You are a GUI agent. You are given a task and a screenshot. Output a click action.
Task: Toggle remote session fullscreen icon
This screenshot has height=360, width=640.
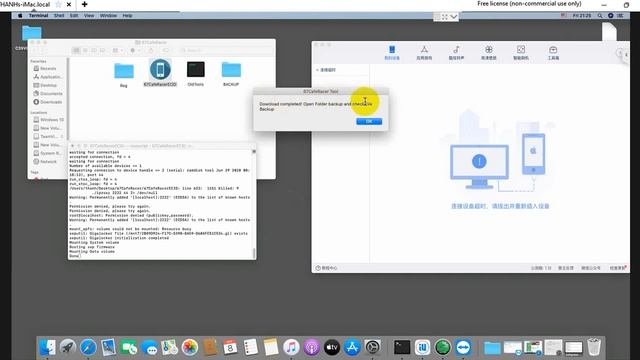pyautogui.click(x=444, y=17)
